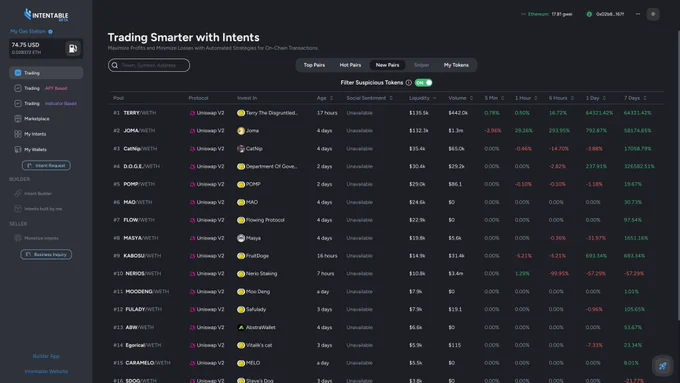The width and height of the screenshot is (680, 383).
Task: Click the 74.75 USD gas balance
Action: click(x=25, y=45)
